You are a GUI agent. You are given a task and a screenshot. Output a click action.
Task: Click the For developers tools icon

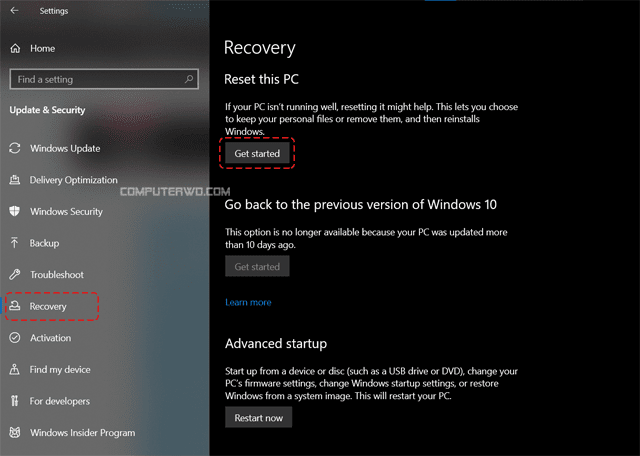[15, 401]
